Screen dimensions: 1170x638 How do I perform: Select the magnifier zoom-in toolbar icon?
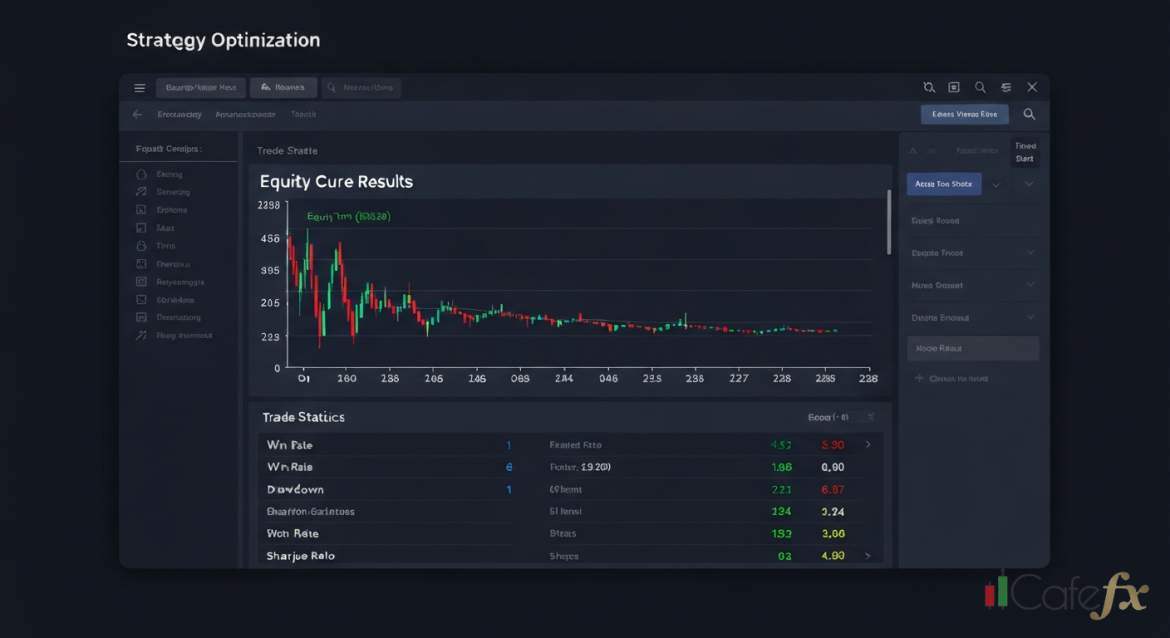pyautogui.click(x=927, y=87)
